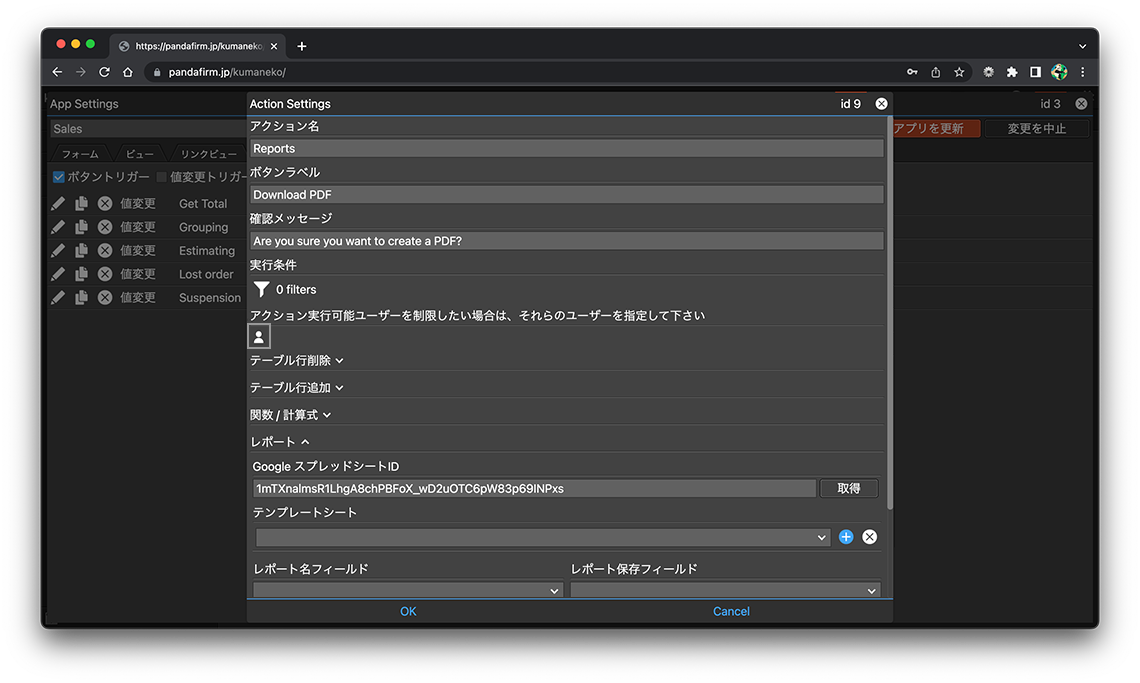The width and height of the screenshot is (1140, 683).
Task: Switch to the フォーム tab
Action: (80, 154)
